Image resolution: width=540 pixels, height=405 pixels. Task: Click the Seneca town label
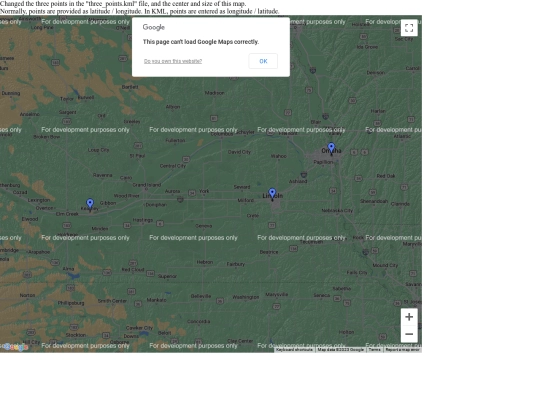click(x=322, y=295)
